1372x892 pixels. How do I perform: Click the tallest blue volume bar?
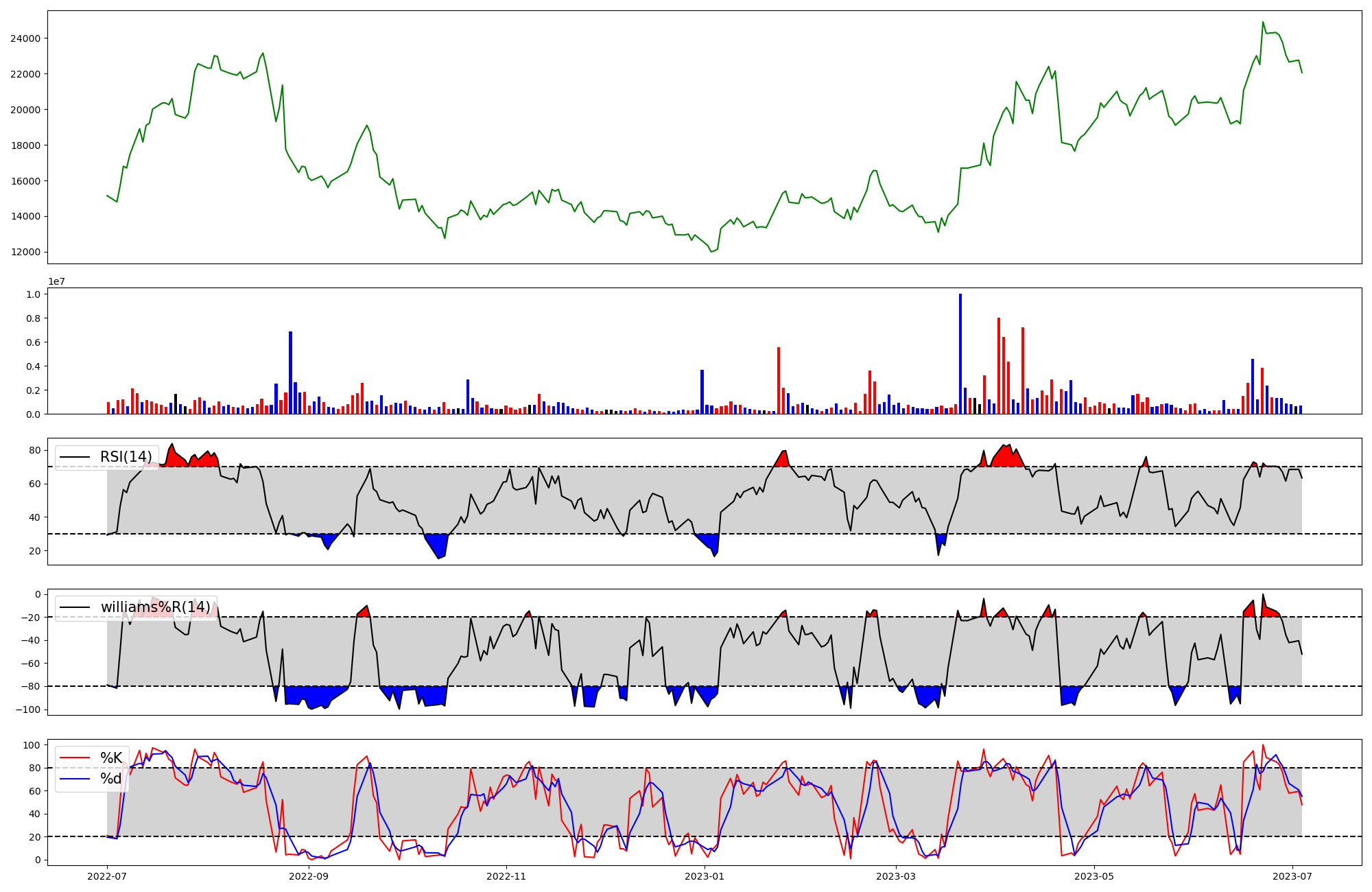coord(960,353)
